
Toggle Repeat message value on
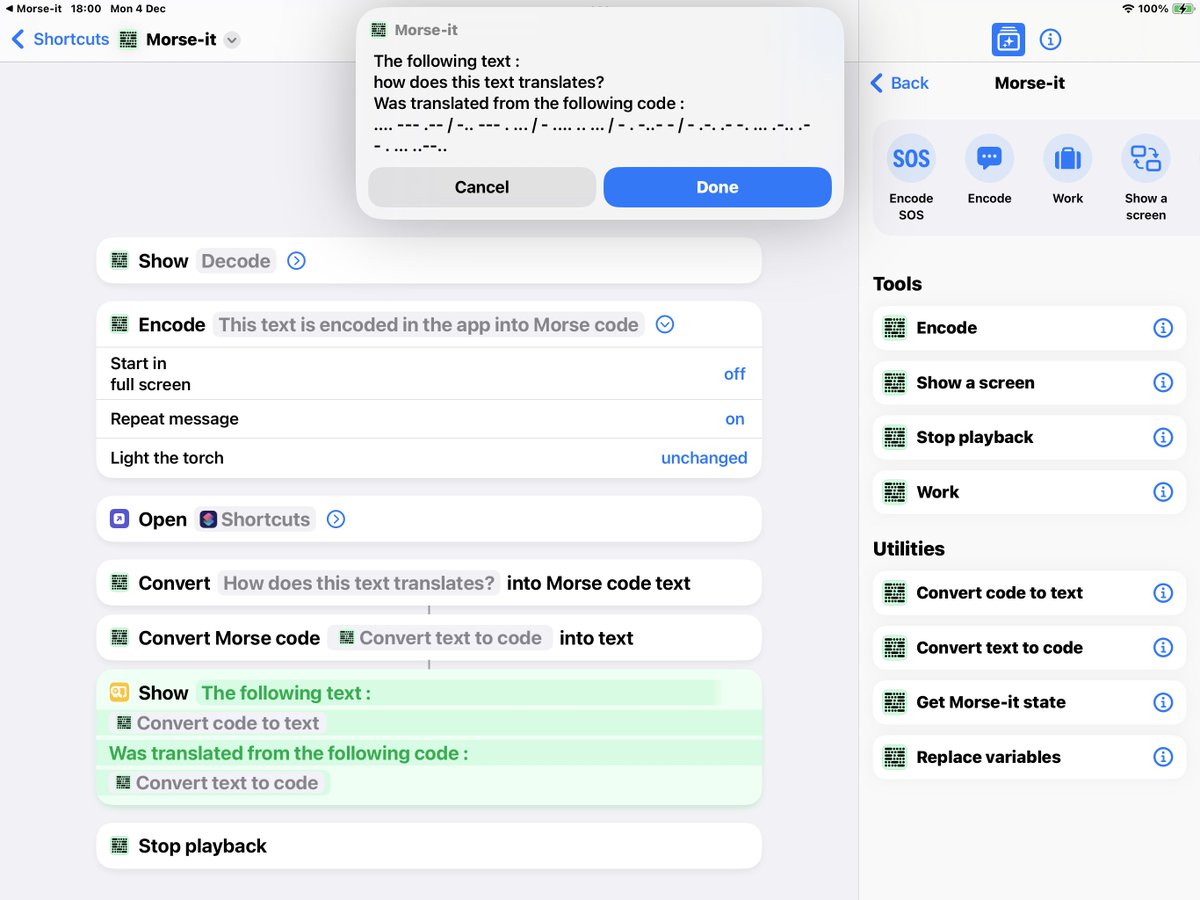pos(735,419)
